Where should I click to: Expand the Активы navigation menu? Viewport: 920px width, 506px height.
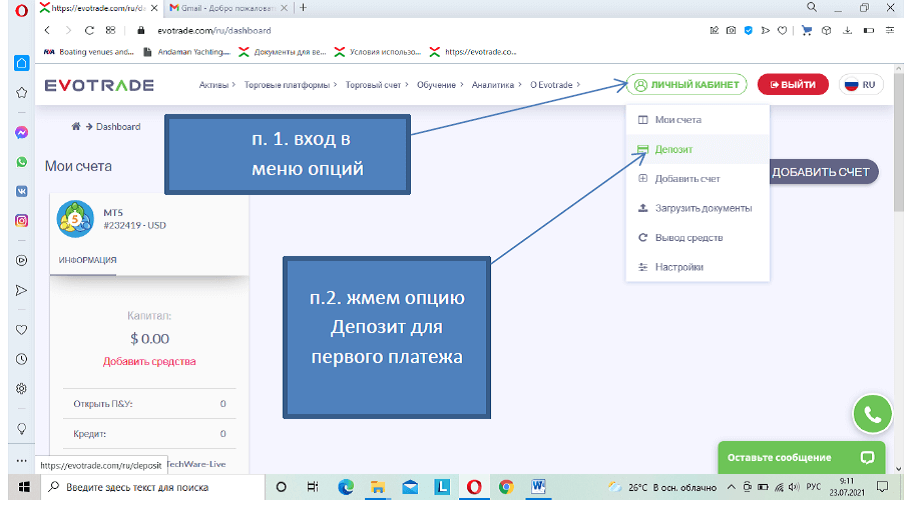pos(217,85)
